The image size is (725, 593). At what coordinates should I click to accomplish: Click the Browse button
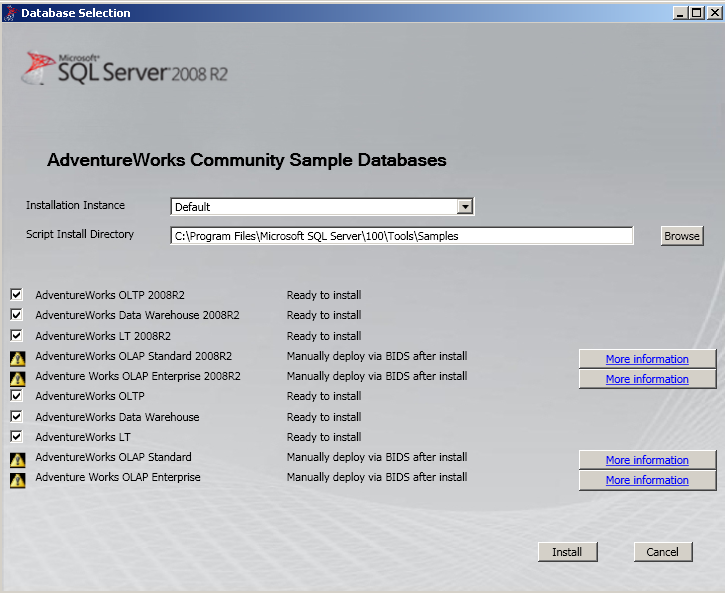coord(682,236)
